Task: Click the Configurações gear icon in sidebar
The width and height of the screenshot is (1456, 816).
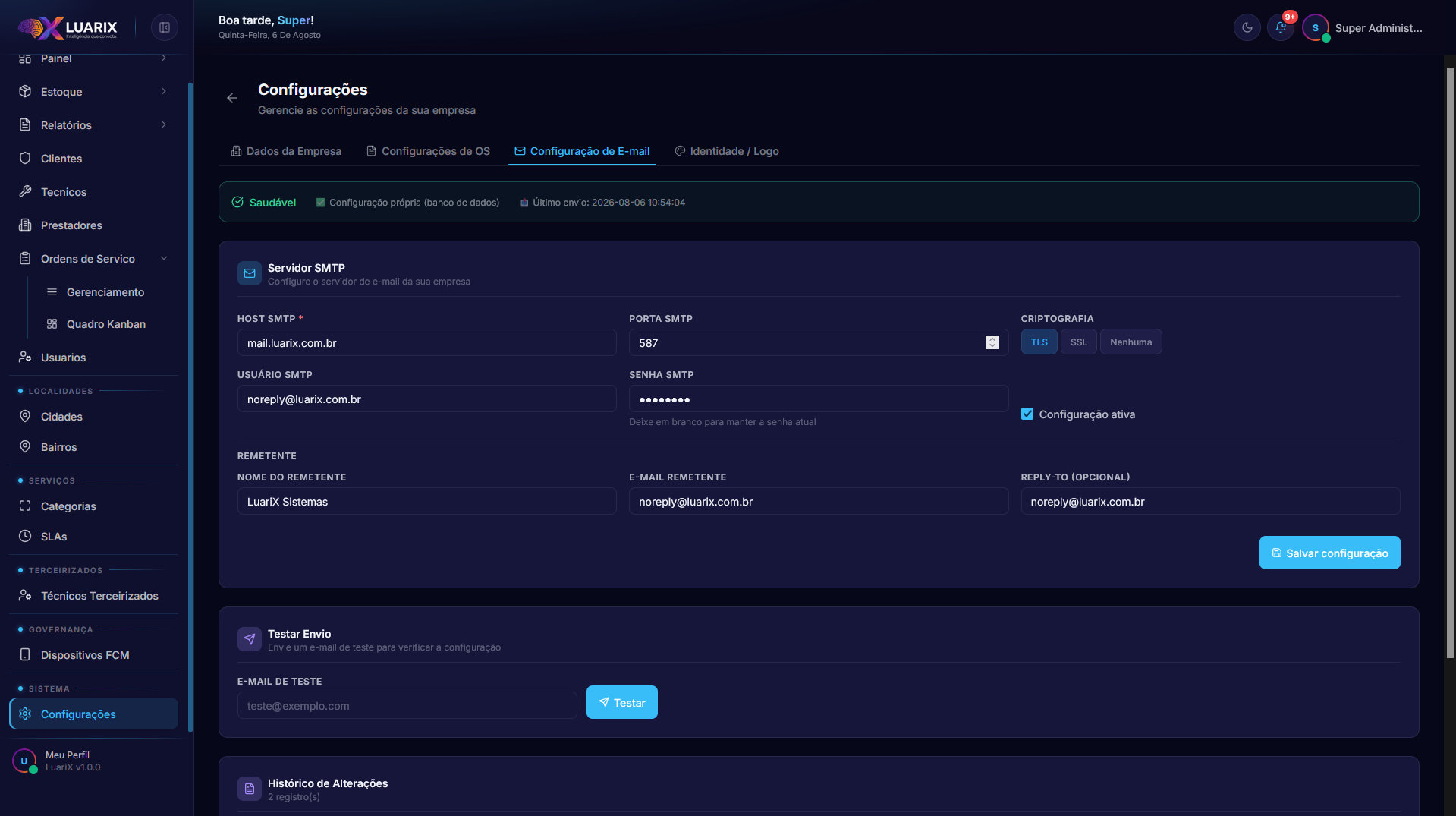Action: [x=25, y=714]
